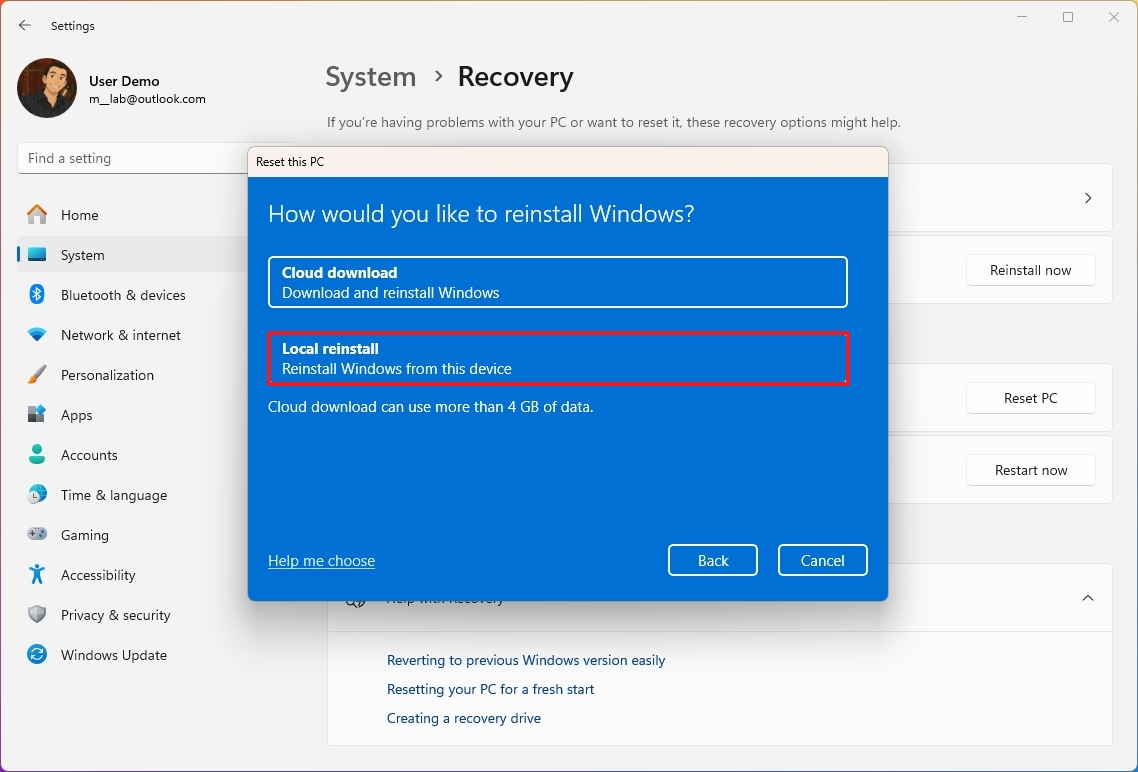Choose Cloud download option
This screenshot has width=1138, height=772.
click(557, 282)
